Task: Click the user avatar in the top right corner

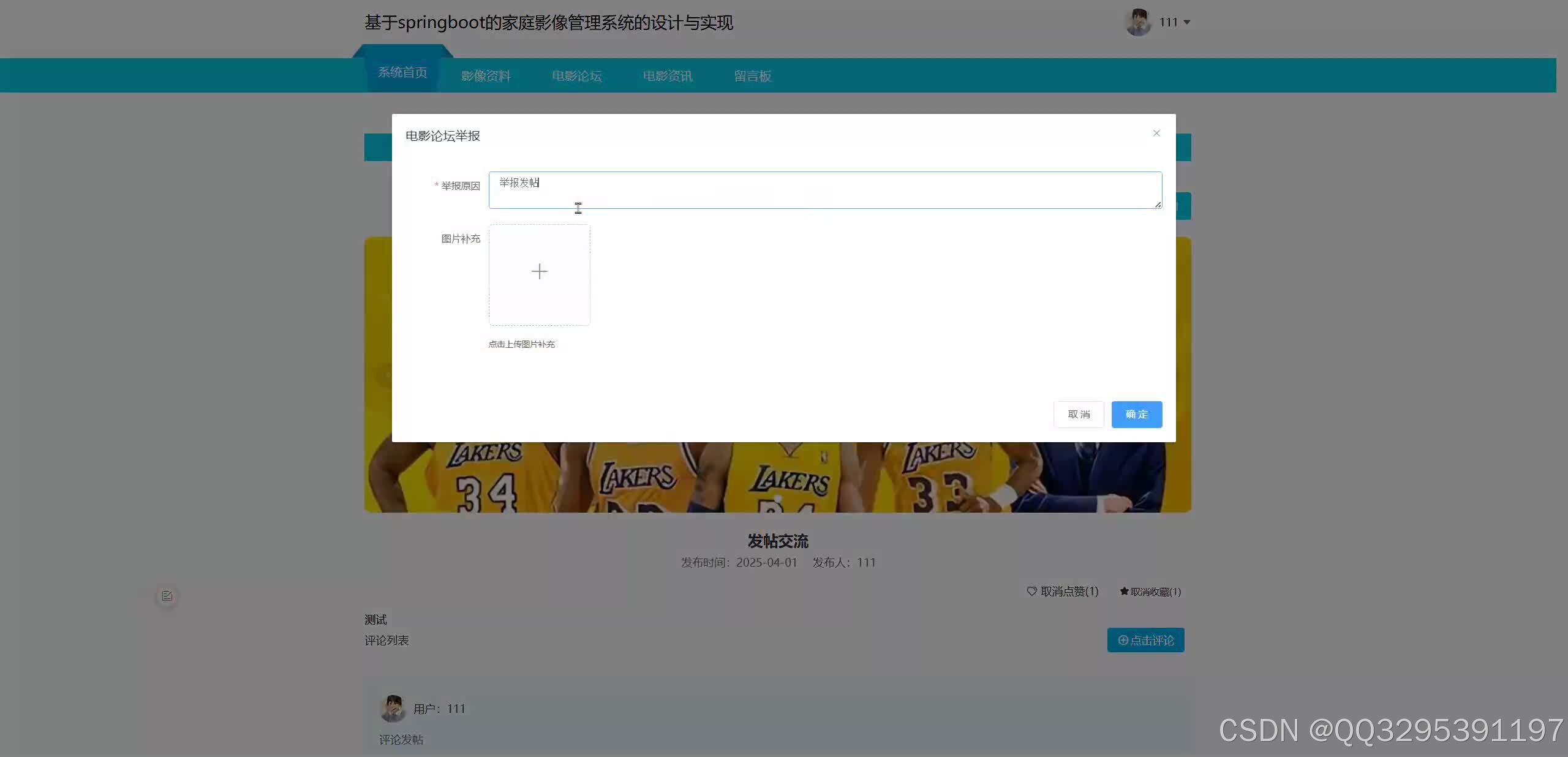Action: pos(1138,22)
